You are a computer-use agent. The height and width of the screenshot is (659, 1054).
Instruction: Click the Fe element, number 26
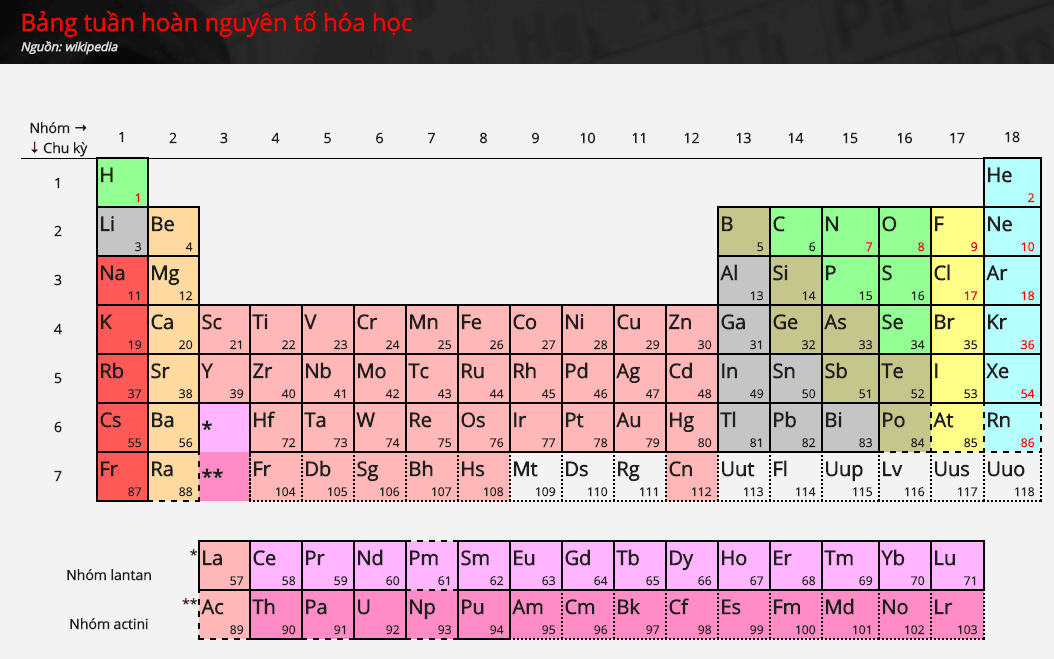(x=483, y=330)
